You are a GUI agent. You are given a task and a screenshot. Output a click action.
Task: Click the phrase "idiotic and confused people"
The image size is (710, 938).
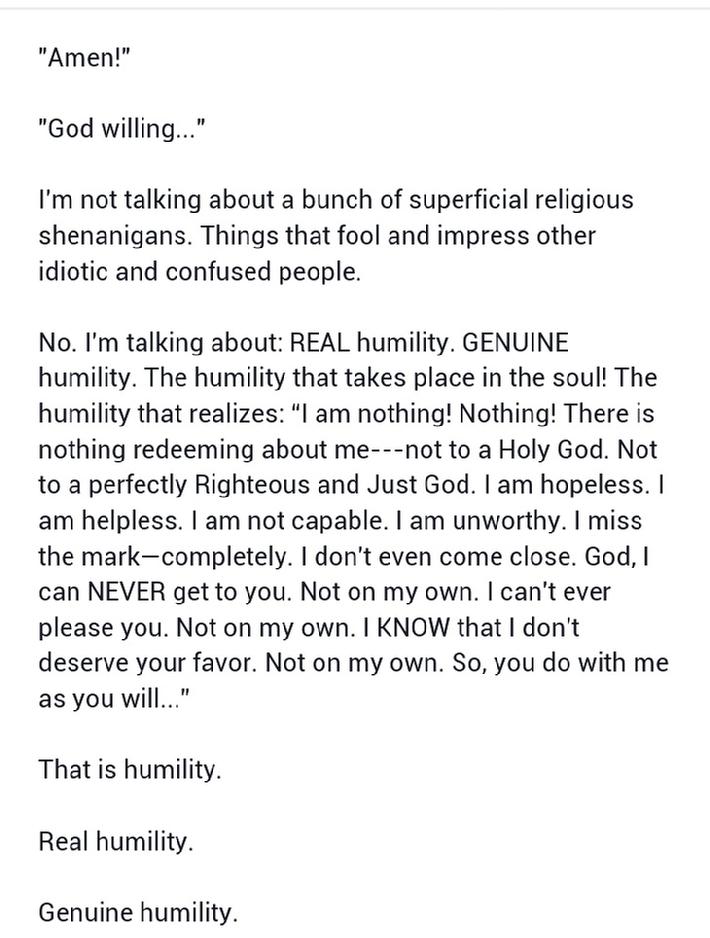(x=198, y=272)
